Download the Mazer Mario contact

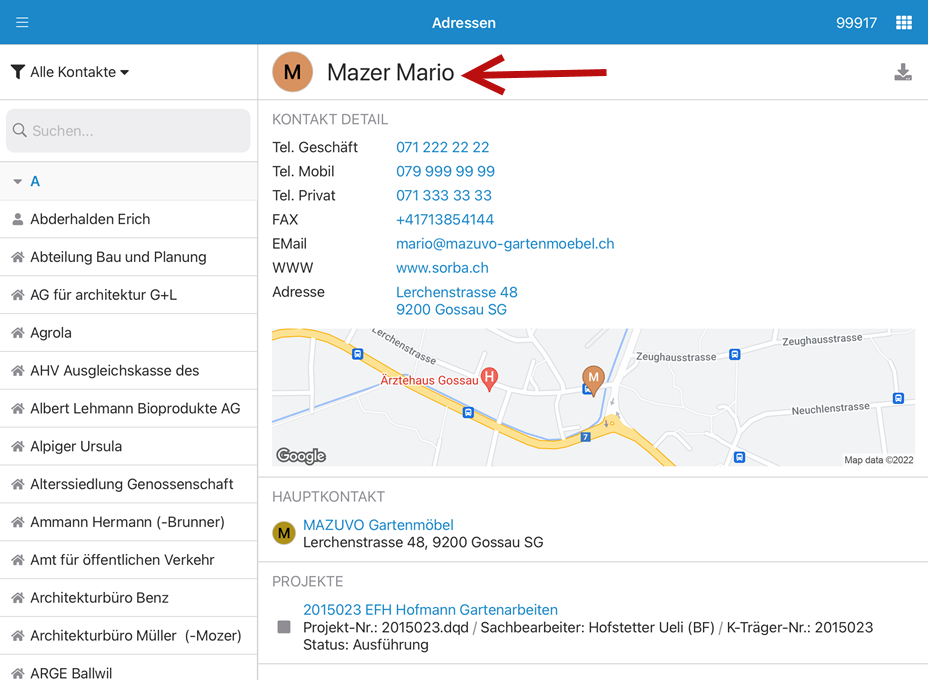click(902, 72)
